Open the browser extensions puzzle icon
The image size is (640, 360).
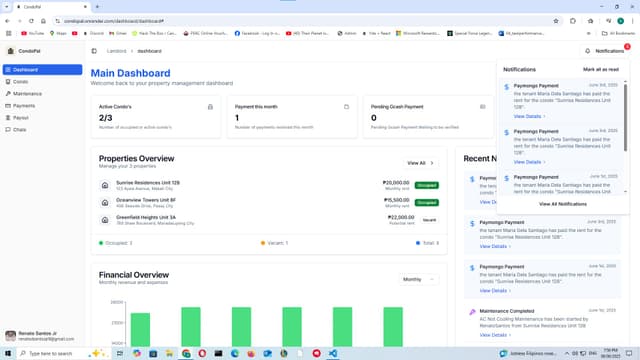pos(573,21)
